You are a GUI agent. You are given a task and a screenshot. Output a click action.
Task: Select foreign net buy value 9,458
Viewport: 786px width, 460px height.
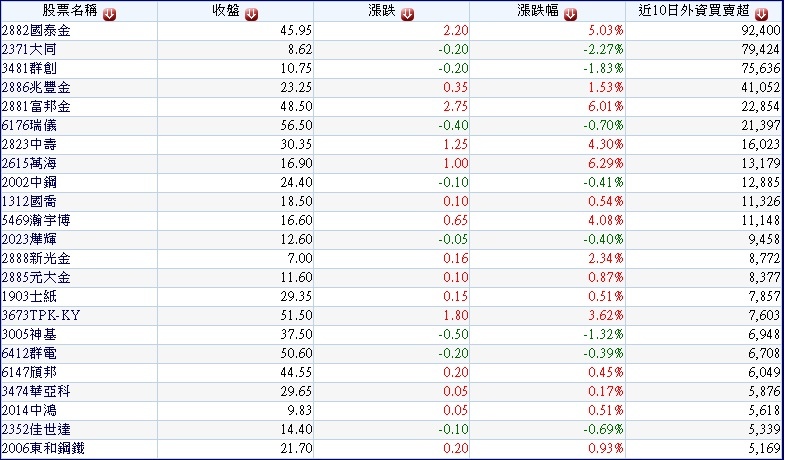click(764, 240)
